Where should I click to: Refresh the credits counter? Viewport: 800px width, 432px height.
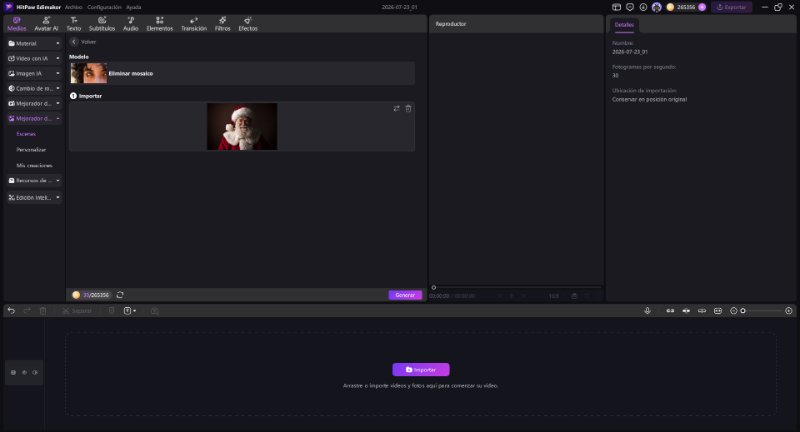coord(120,295)
